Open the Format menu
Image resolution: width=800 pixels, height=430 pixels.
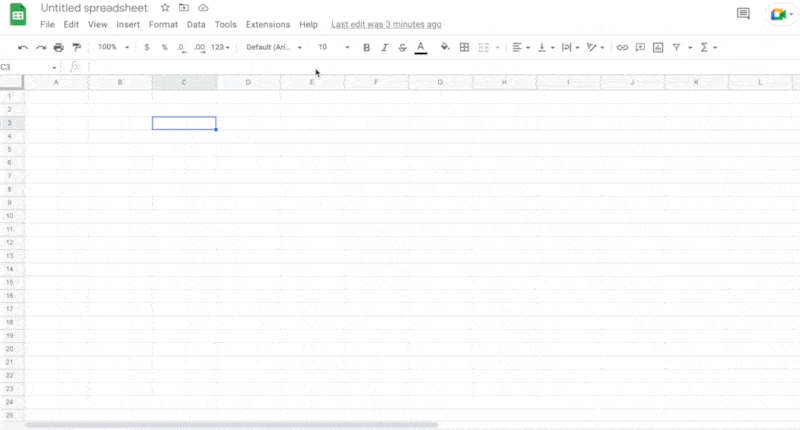(163, 24)
